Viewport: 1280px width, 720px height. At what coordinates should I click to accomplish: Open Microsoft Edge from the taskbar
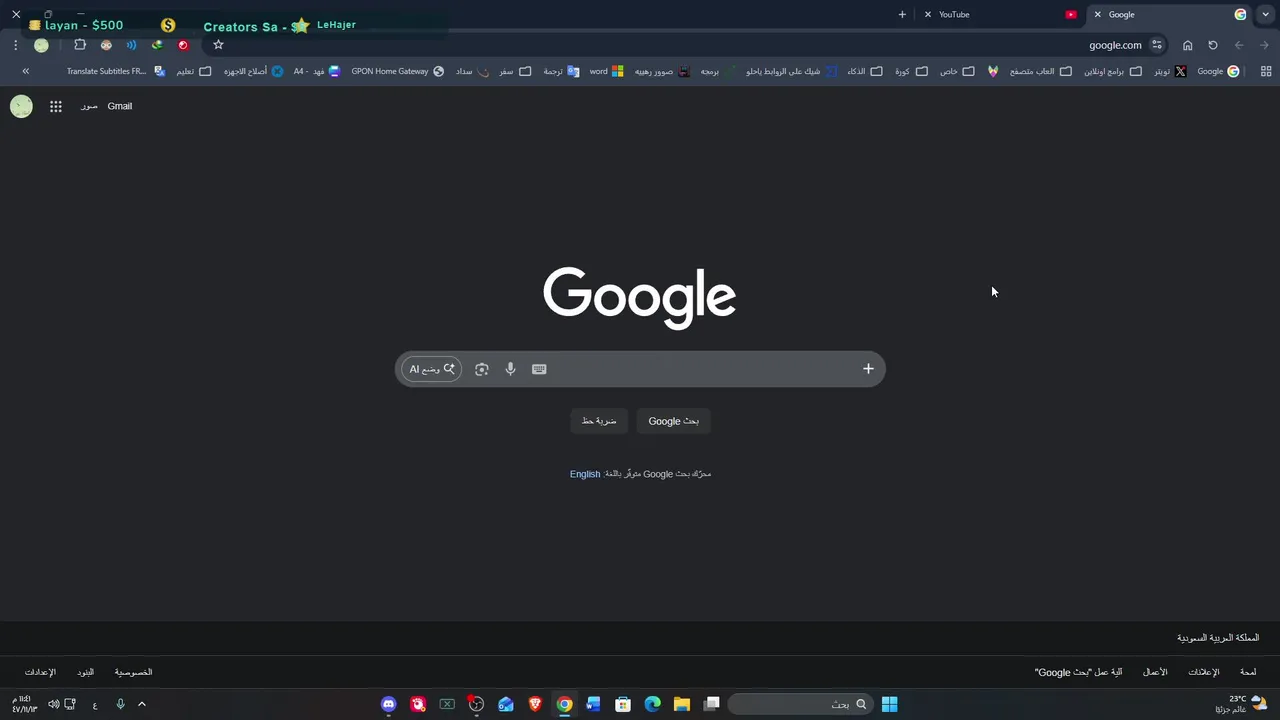[x=653, y=704]
